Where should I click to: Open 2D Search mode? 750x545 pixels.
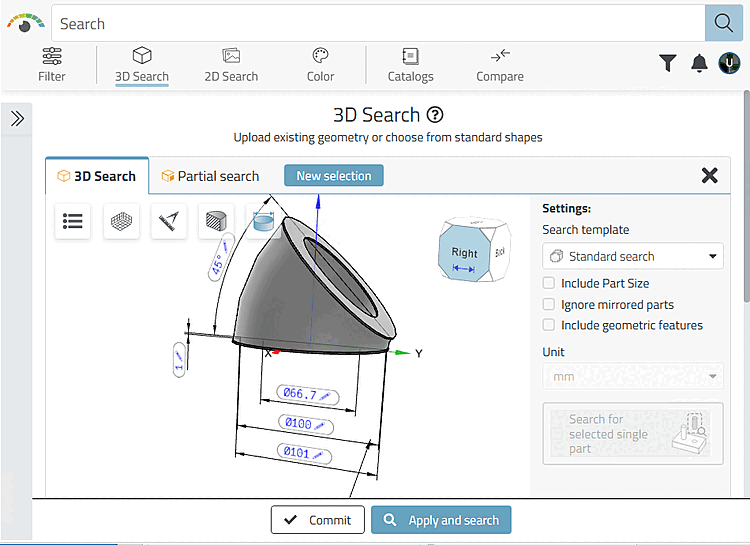point(231,65)
